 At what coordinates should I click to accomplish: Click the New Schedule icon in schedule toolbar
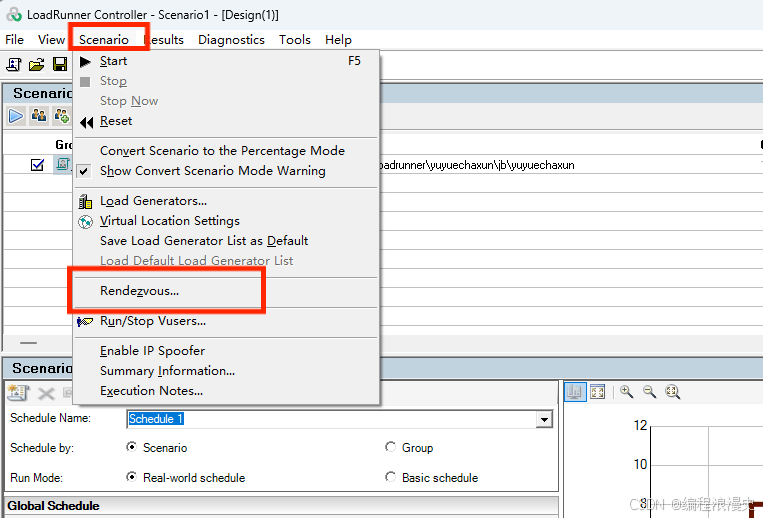click(x=18, y=393)
